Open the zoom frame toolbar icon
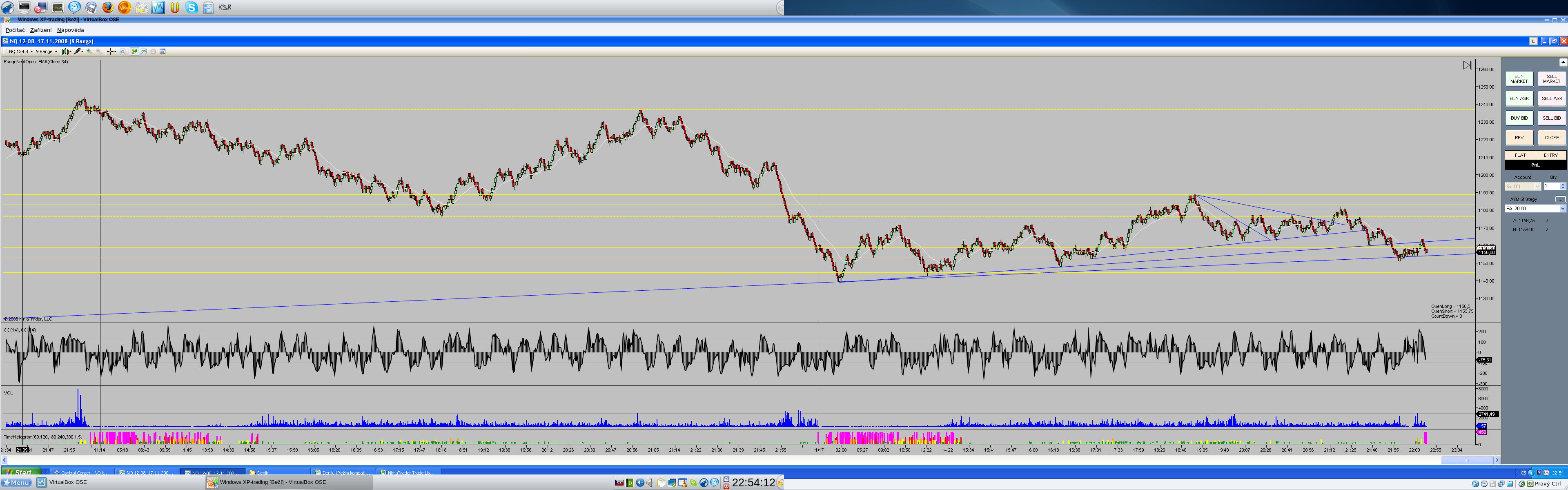 [122, 52]
